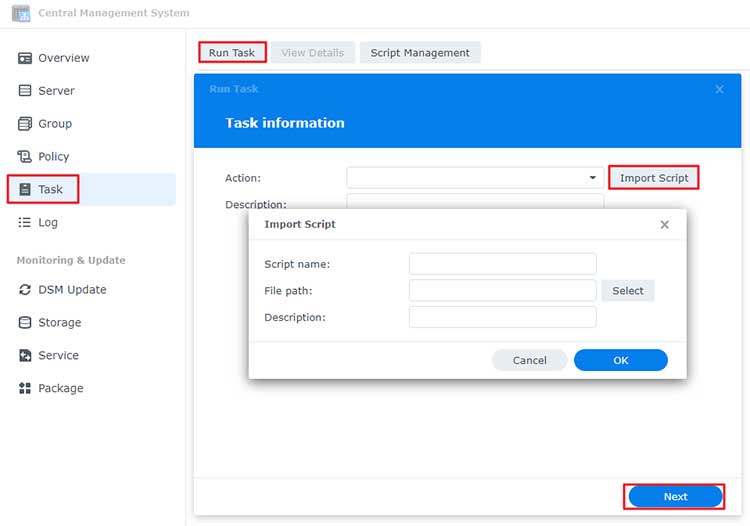
Task: Click Select to browse file path
Action: 628,291
